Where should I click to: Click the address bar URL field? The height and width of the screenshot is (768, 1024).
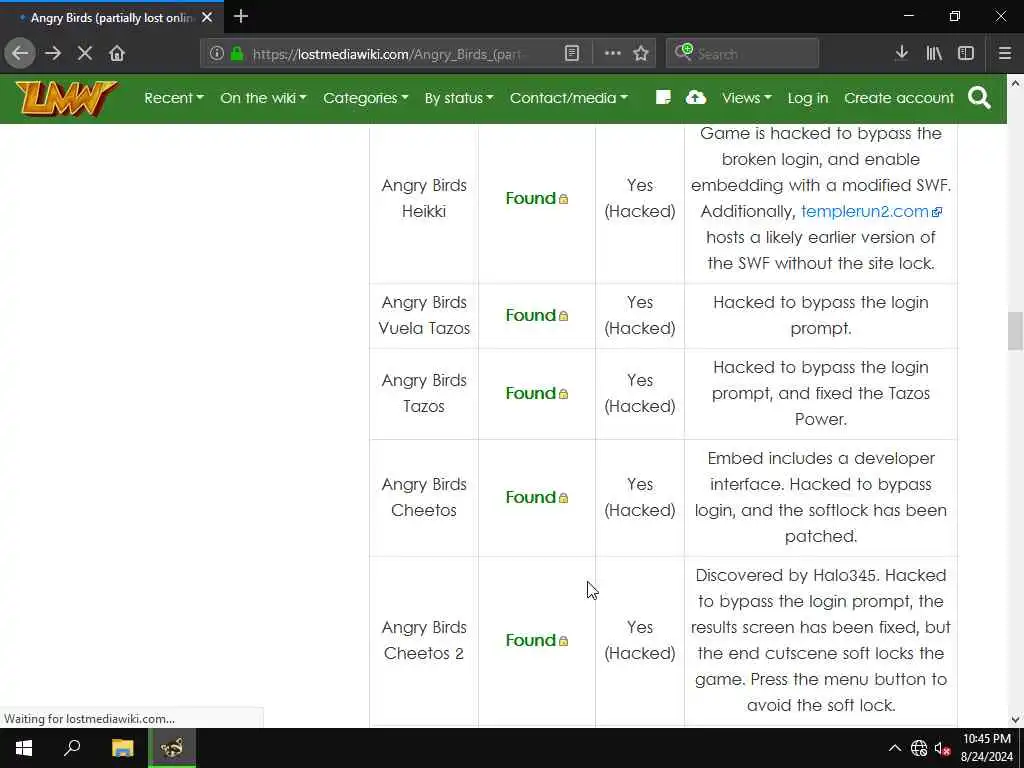click(389, 54)
